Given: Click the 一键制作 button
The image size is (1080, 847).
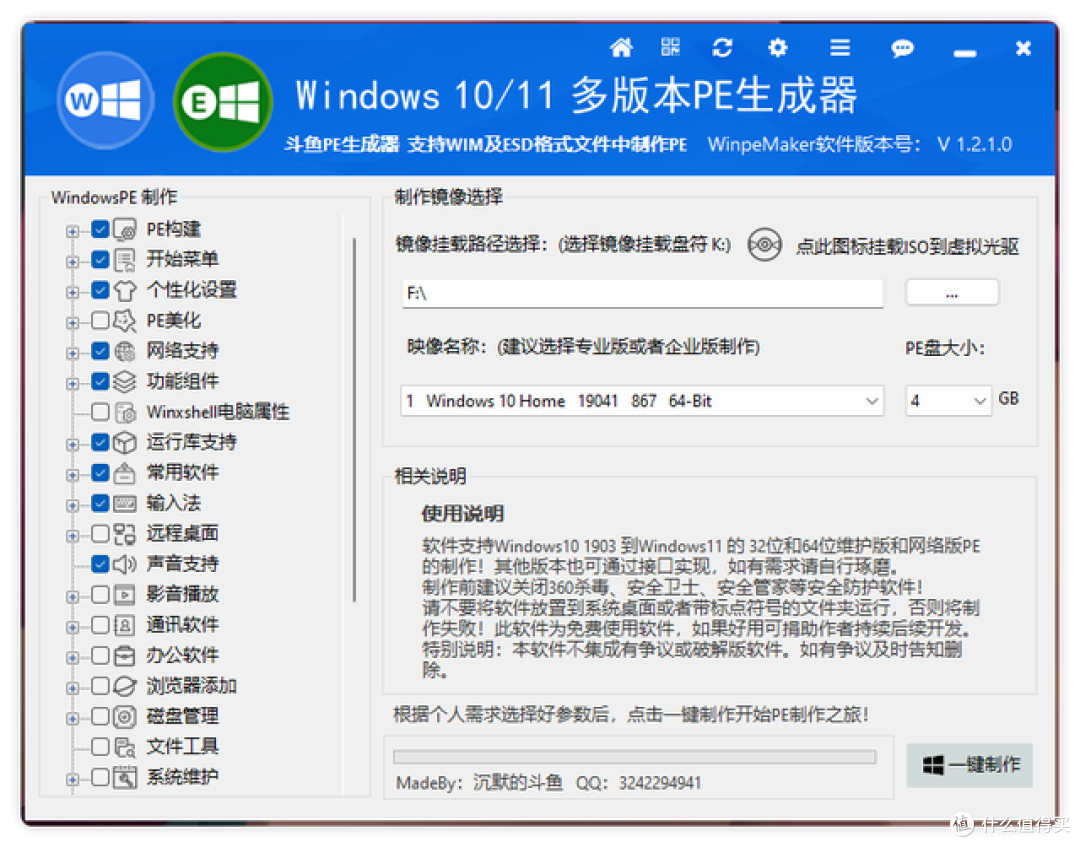Looking at the screenshot, I should pos(969,764).
